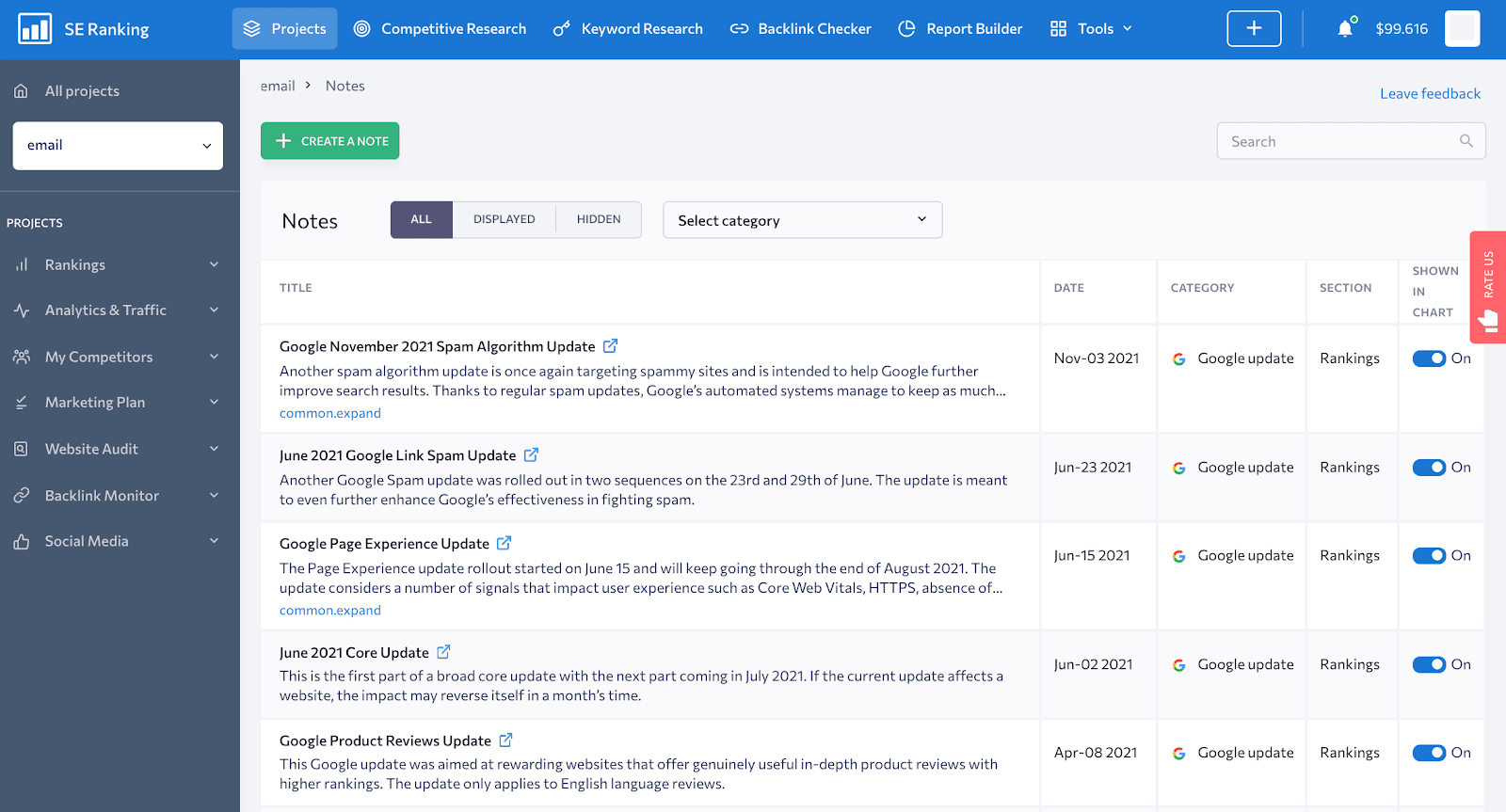This screenshot has height=812, width=1506.
Task: Open external link for Page Experience Update
Action: [504, 544]
